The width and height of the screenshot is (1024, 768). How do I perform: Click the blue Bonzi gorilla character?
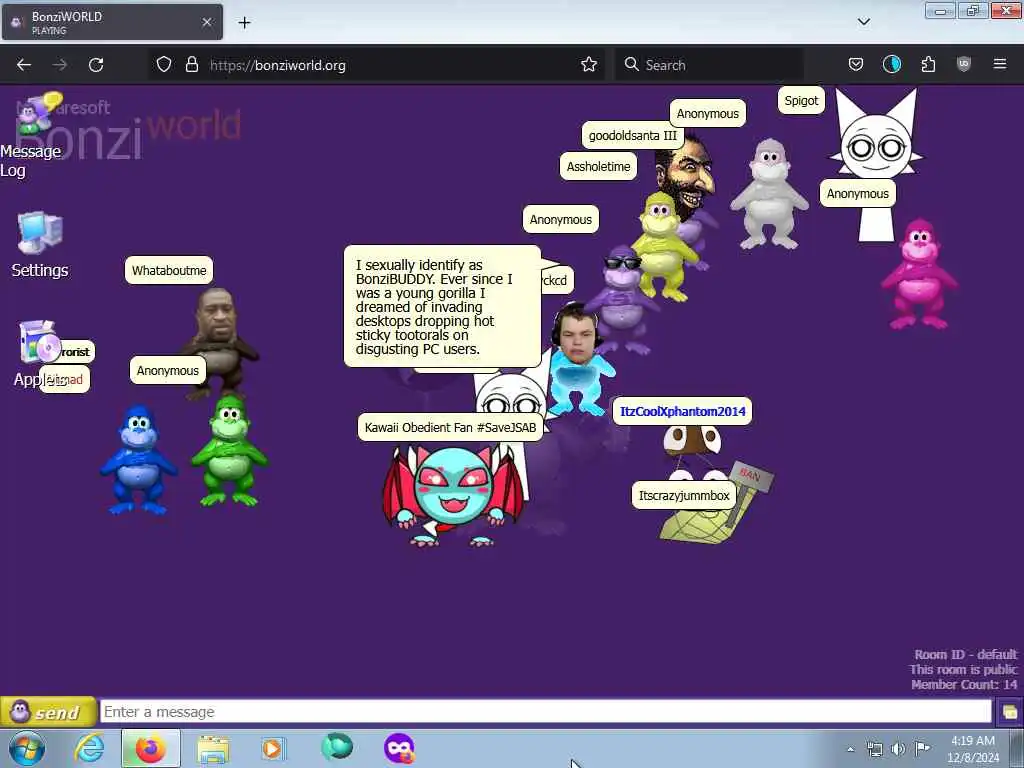[138, 460]
